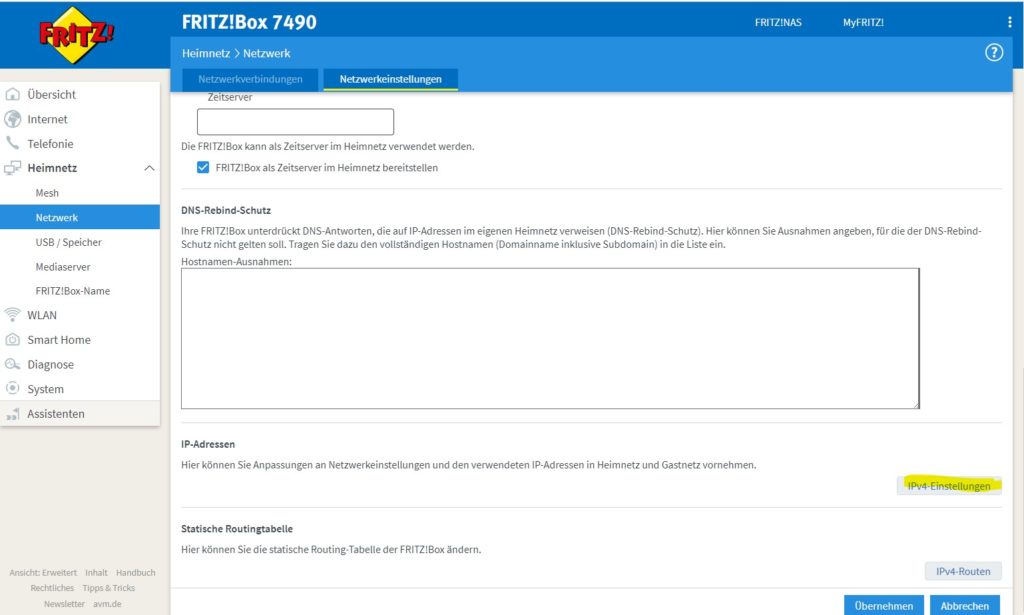Click the FRITZ! logo
The image size is (1024, 615).
point(77,35)
